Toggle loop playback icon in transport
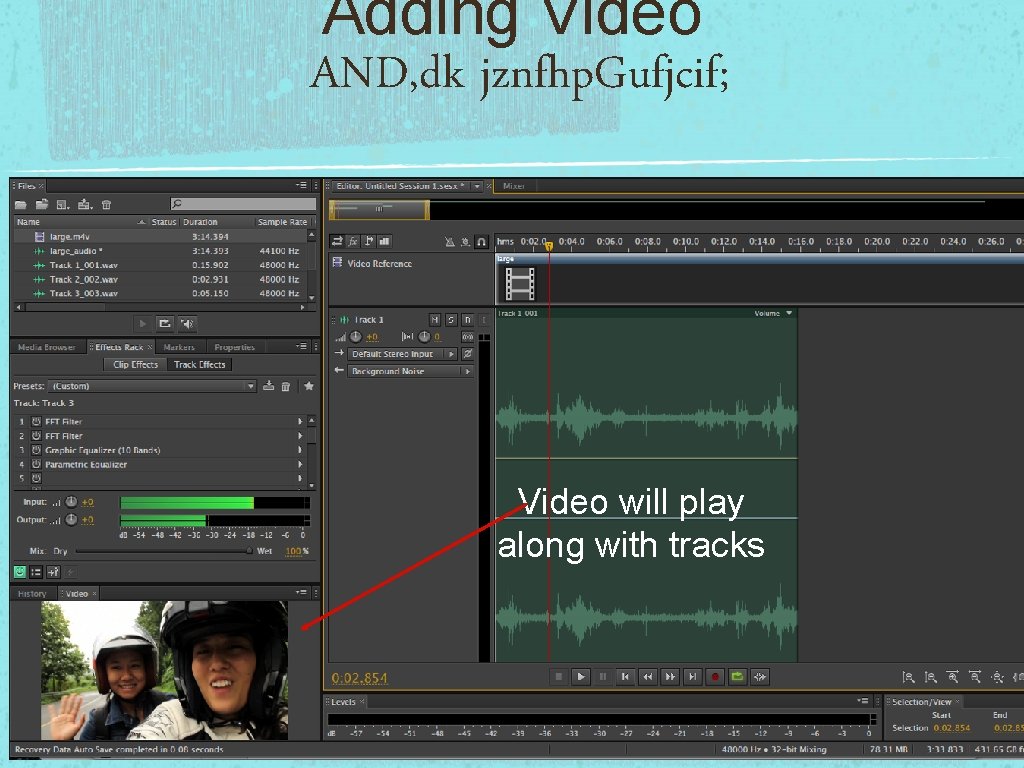 pos(737,677)
